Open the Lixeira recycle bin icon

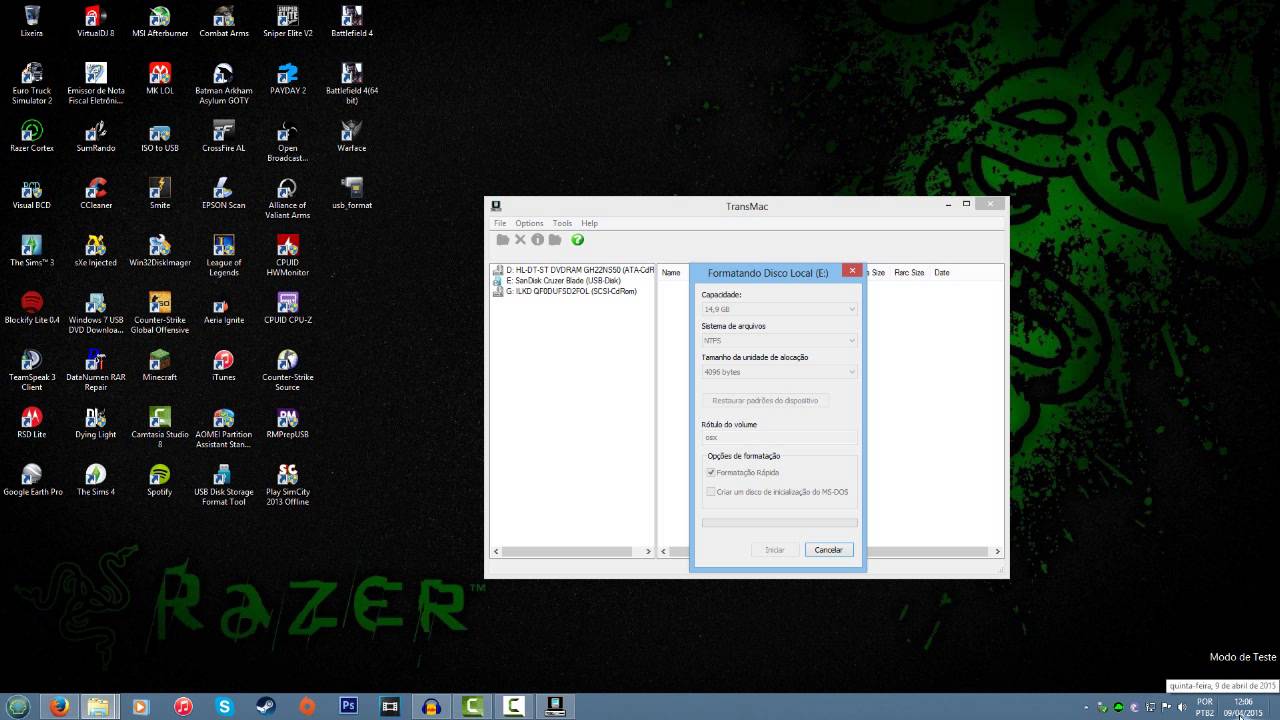32,21
